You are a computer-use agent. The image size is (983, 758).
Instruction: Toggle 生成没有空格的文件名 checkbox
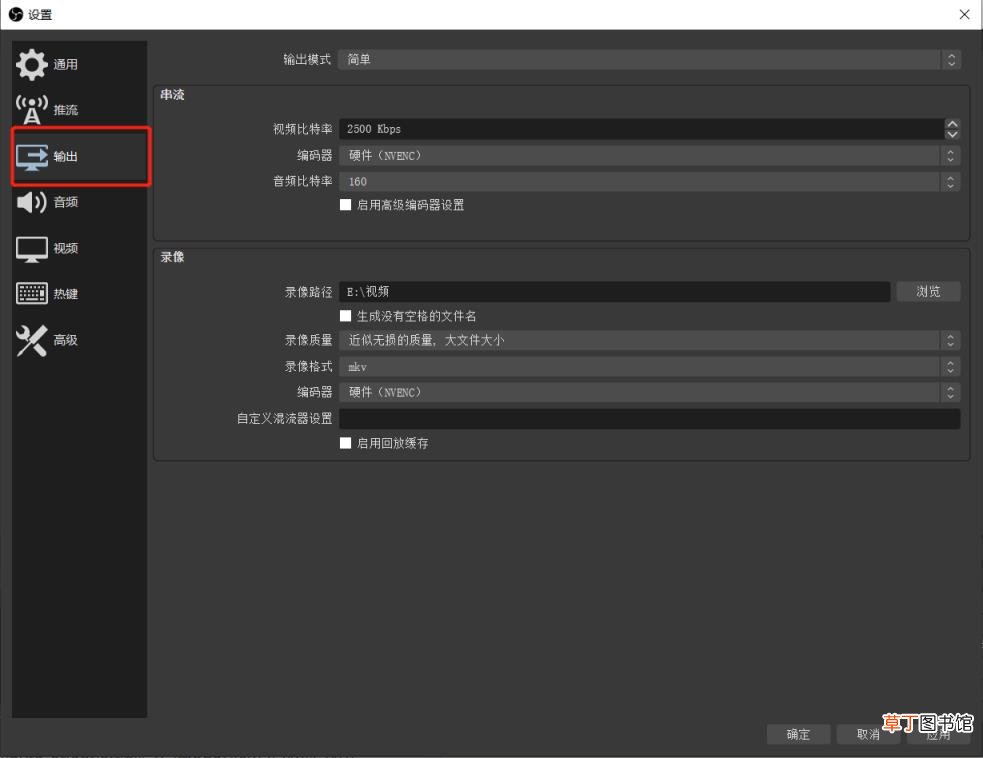pyautogui.click(x=345, y=316)
